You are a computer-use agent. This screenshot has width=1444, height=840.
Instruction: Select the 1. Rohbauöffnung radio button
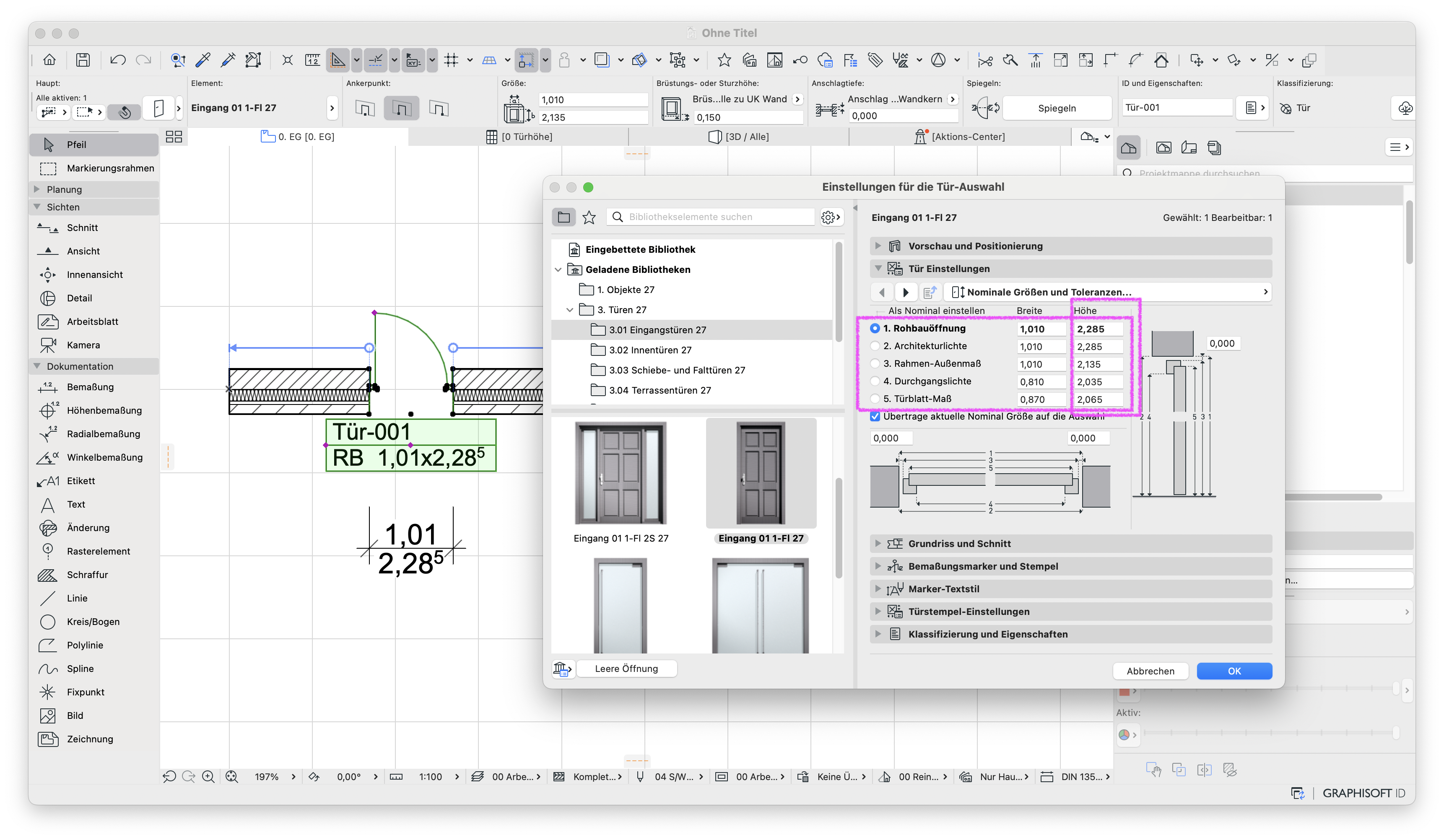[x=875, y=328]
